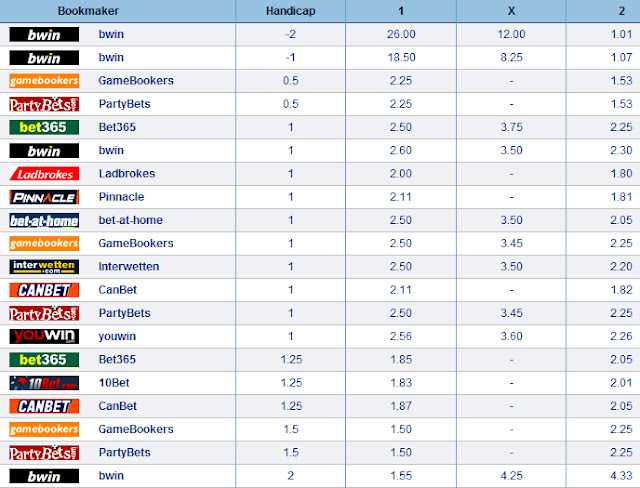Click the CANBET logo with handicap 1.25
Image resolution: width=640 pixels, height=488 pixels.
click(x=44, y=406)
